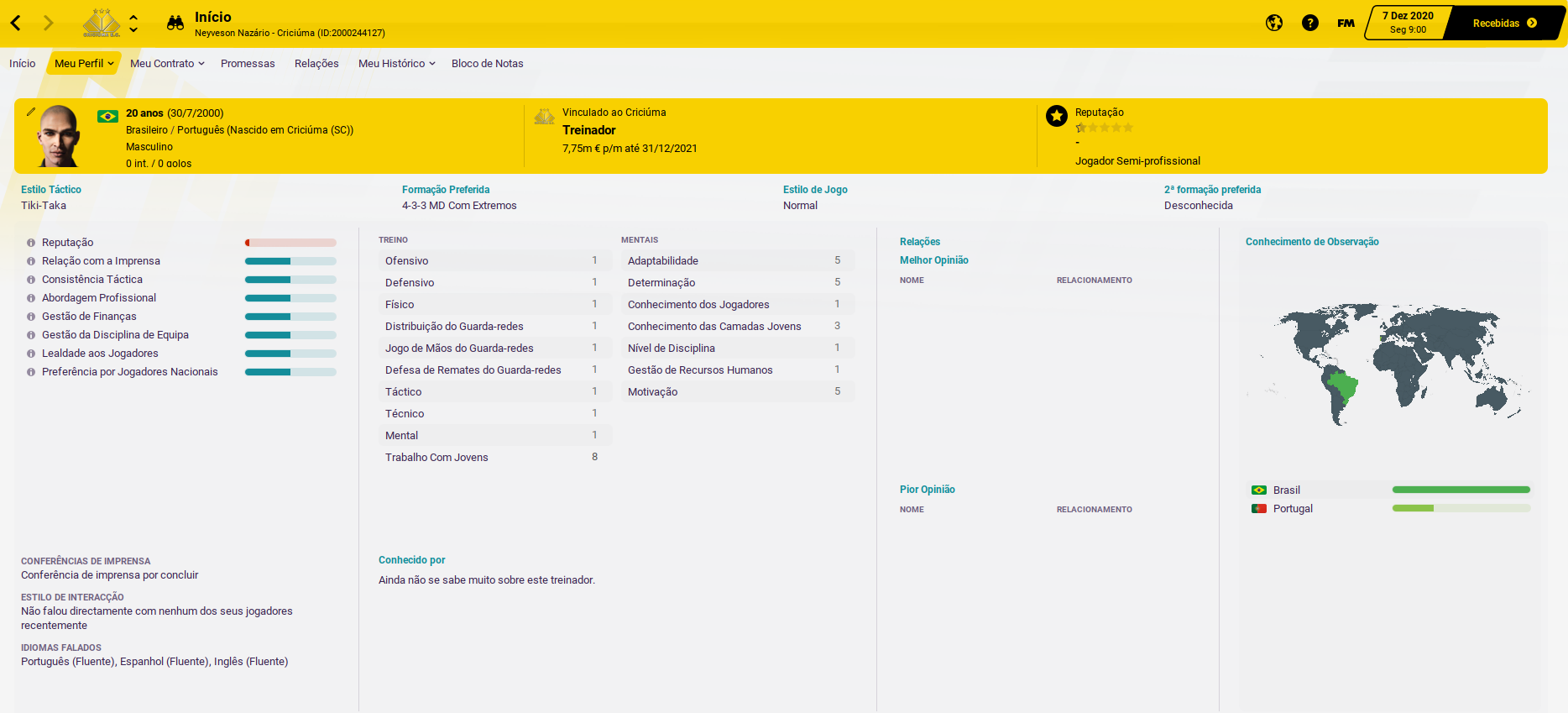Expand the Meu Perfil dropdown
The width and height of the screenshot is (1568, 713).
[84, 63]
